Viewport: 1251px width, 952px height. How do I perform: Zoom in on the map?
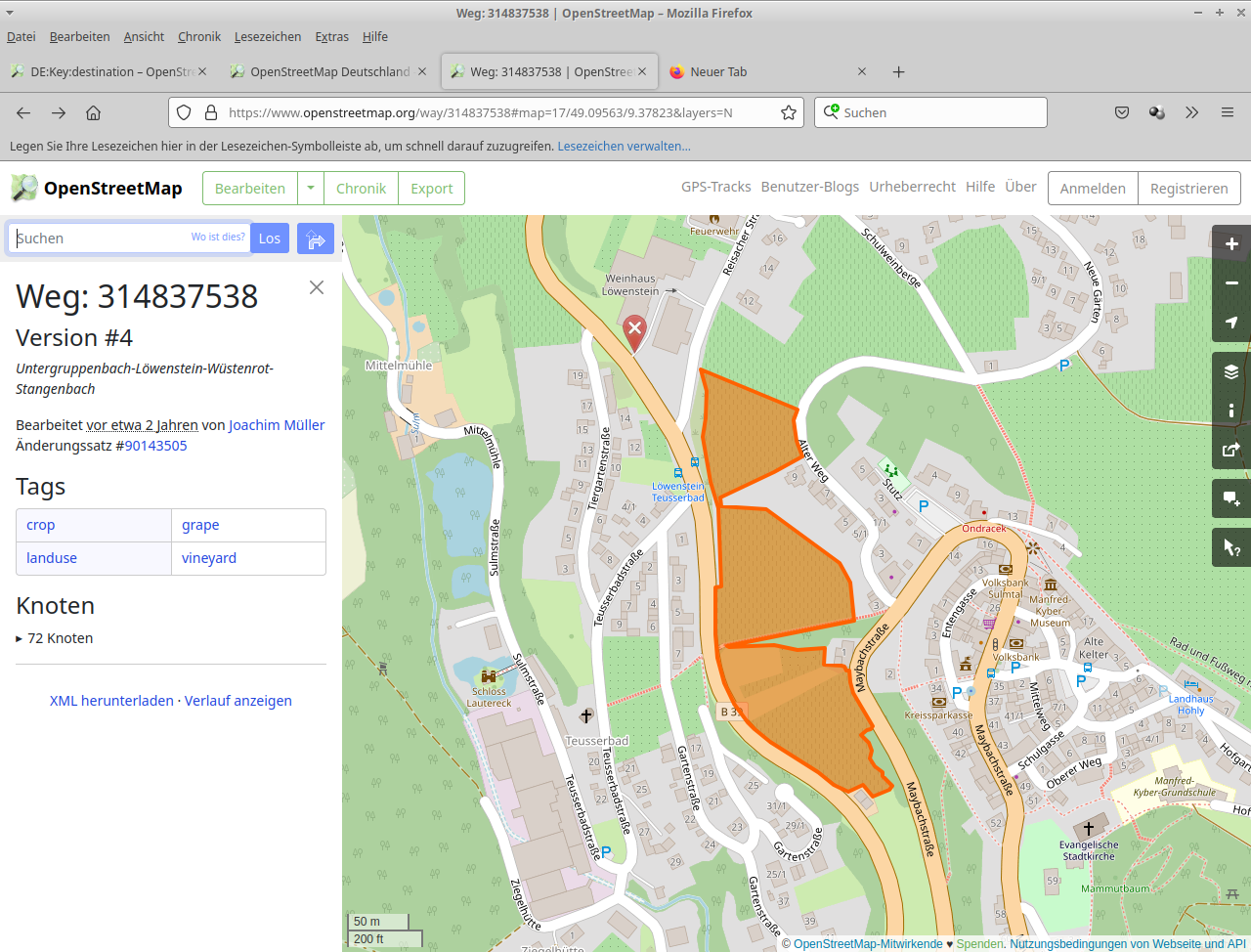1231,244
